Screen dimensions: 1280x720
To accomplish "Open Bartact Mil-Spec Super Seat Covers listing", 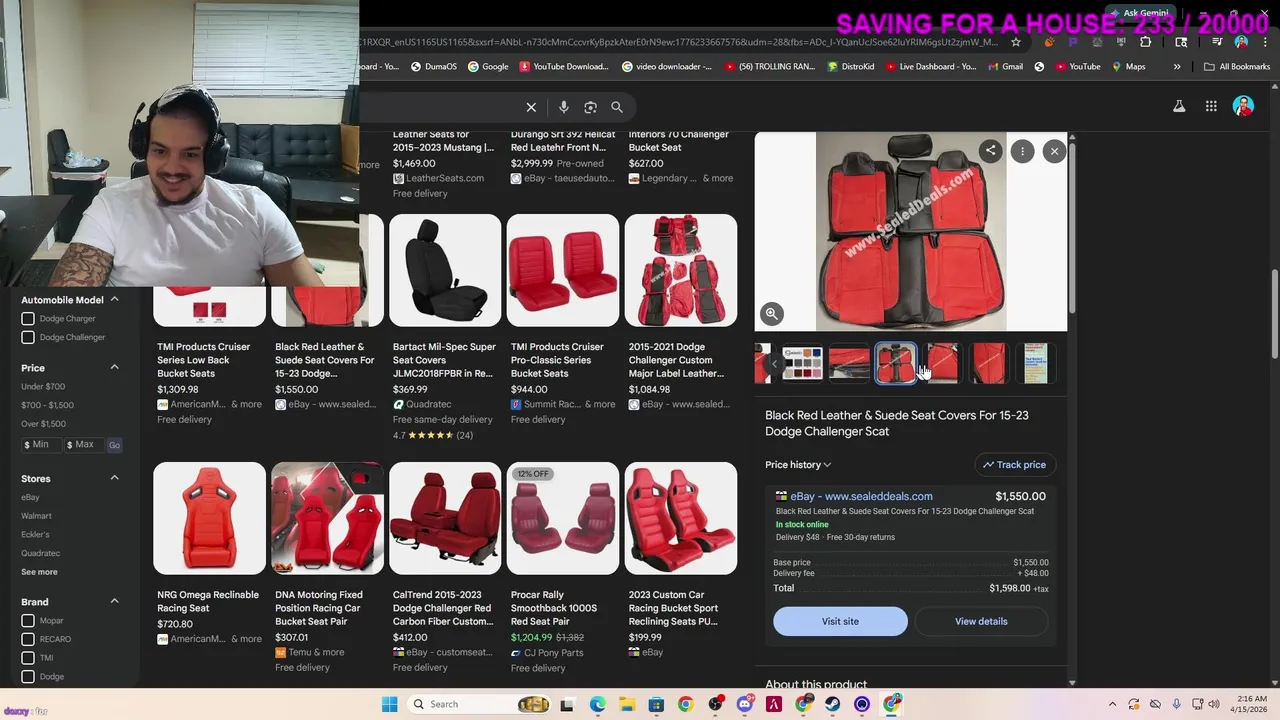I will coord(445,328).
